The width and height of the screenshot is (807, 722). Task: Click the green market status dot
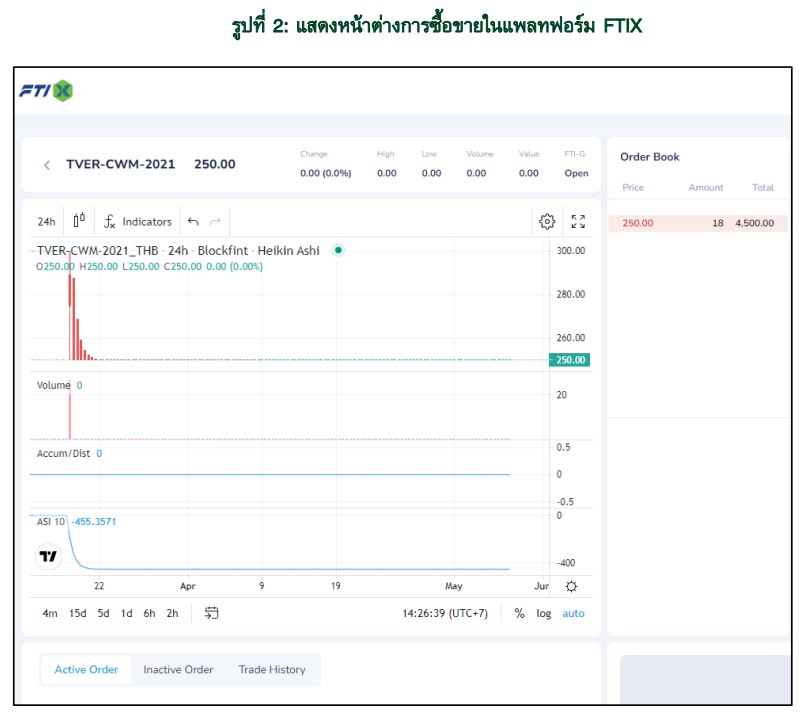(x=338, y=251)
